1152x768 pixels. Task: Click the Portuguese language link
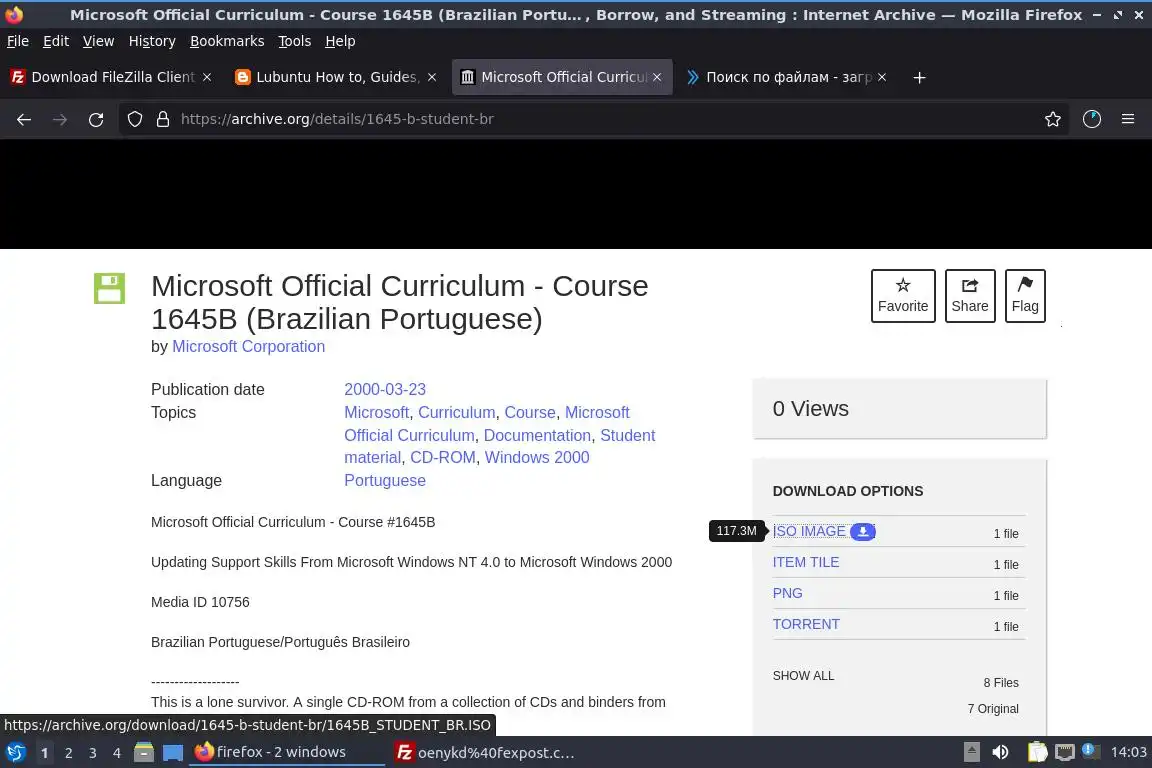[385, 481]
